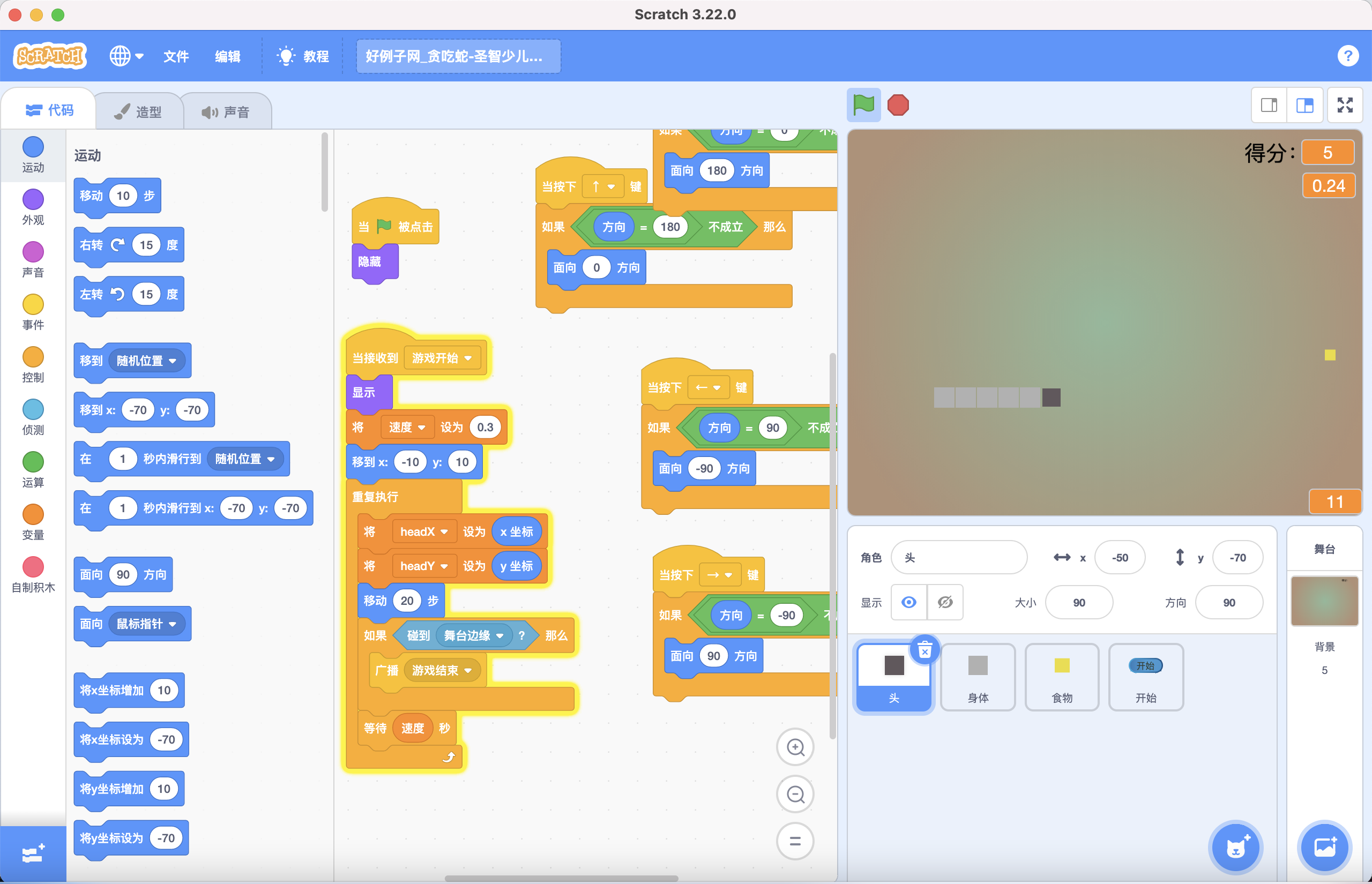
Task: Delete the 头 sprite with trash icon
Action: [925, 650]
